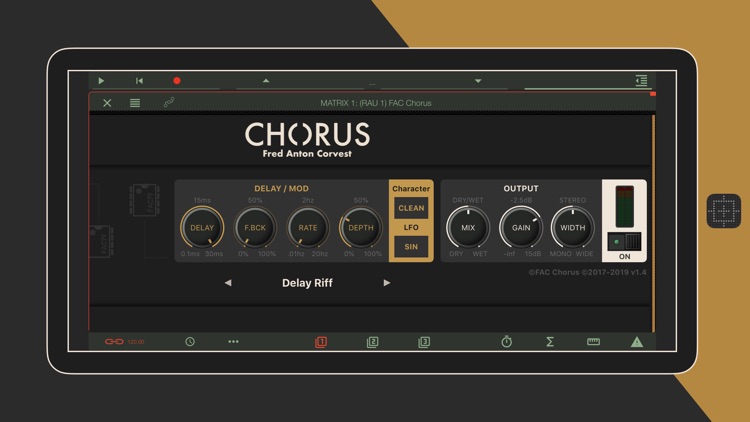Close the FAC Chorus plugin window
This screenshot has width=750, height=422.
coord(107,103)
